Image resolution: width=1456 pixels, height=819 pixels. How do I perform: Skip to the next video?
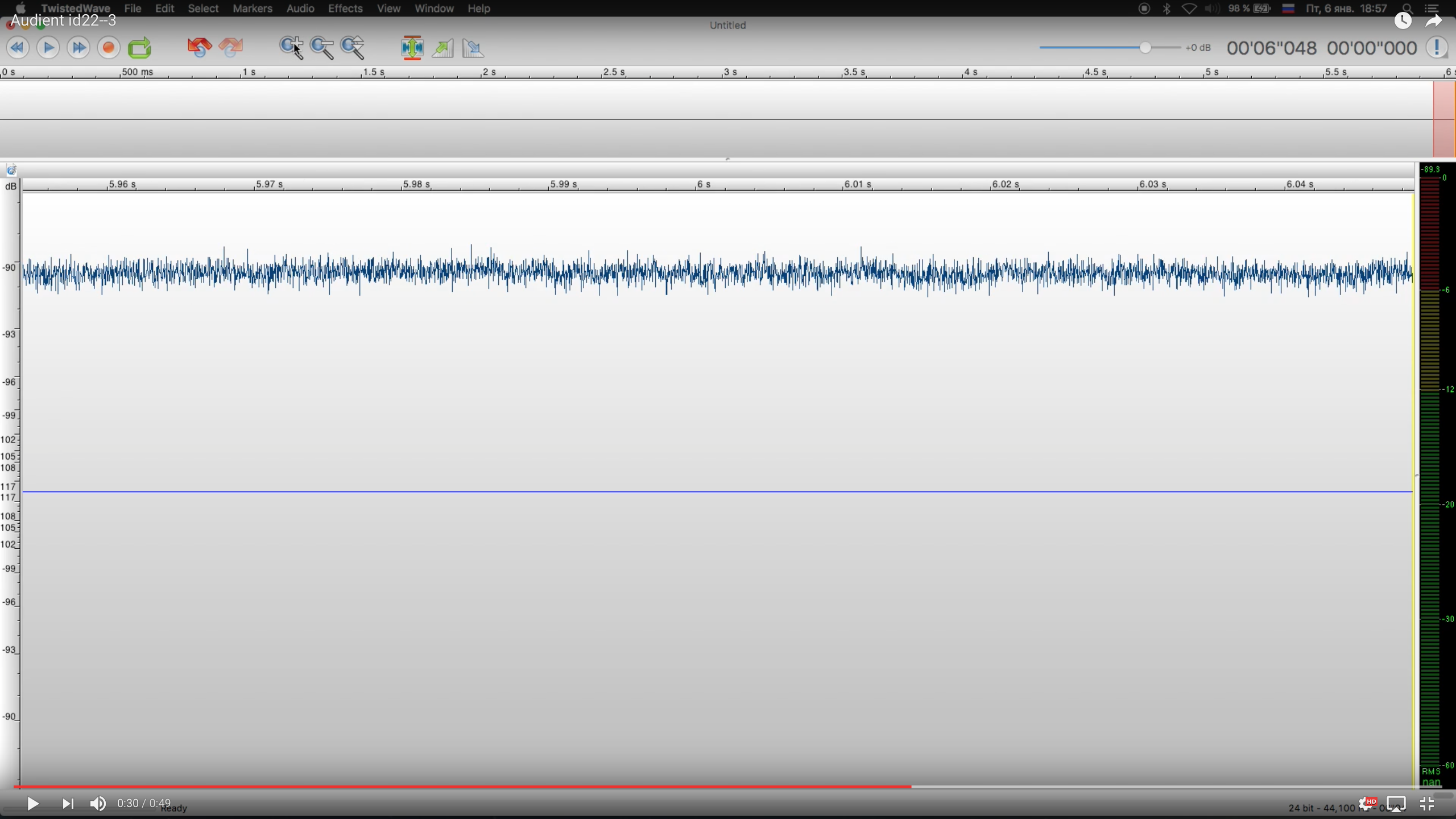68,804
